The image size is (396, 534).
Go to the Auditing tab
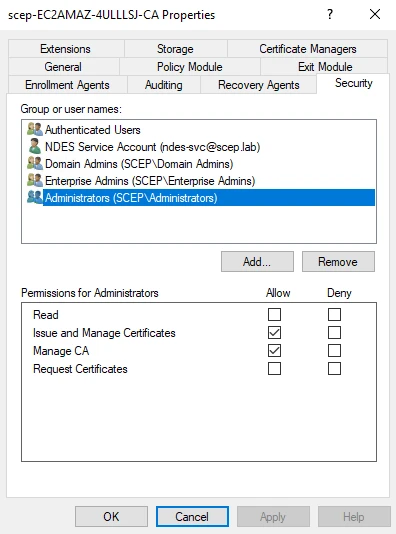click(164, 85)
